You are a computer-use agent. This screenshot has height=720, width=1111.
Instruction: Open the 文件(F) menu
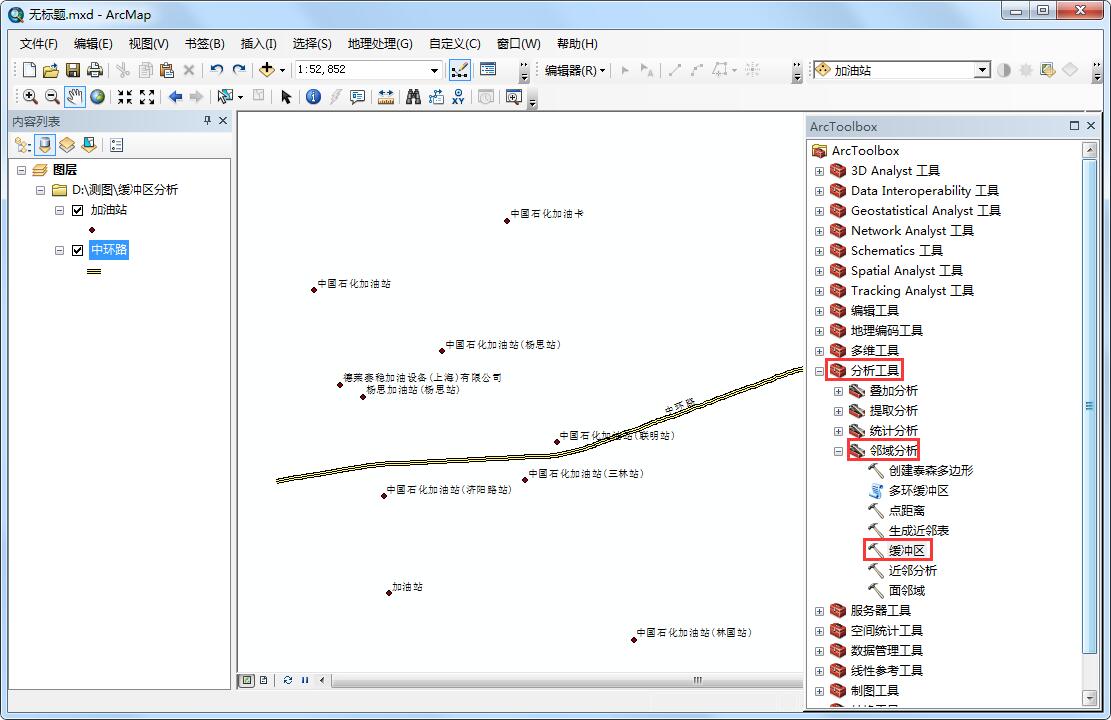click(x=38, y=43)
